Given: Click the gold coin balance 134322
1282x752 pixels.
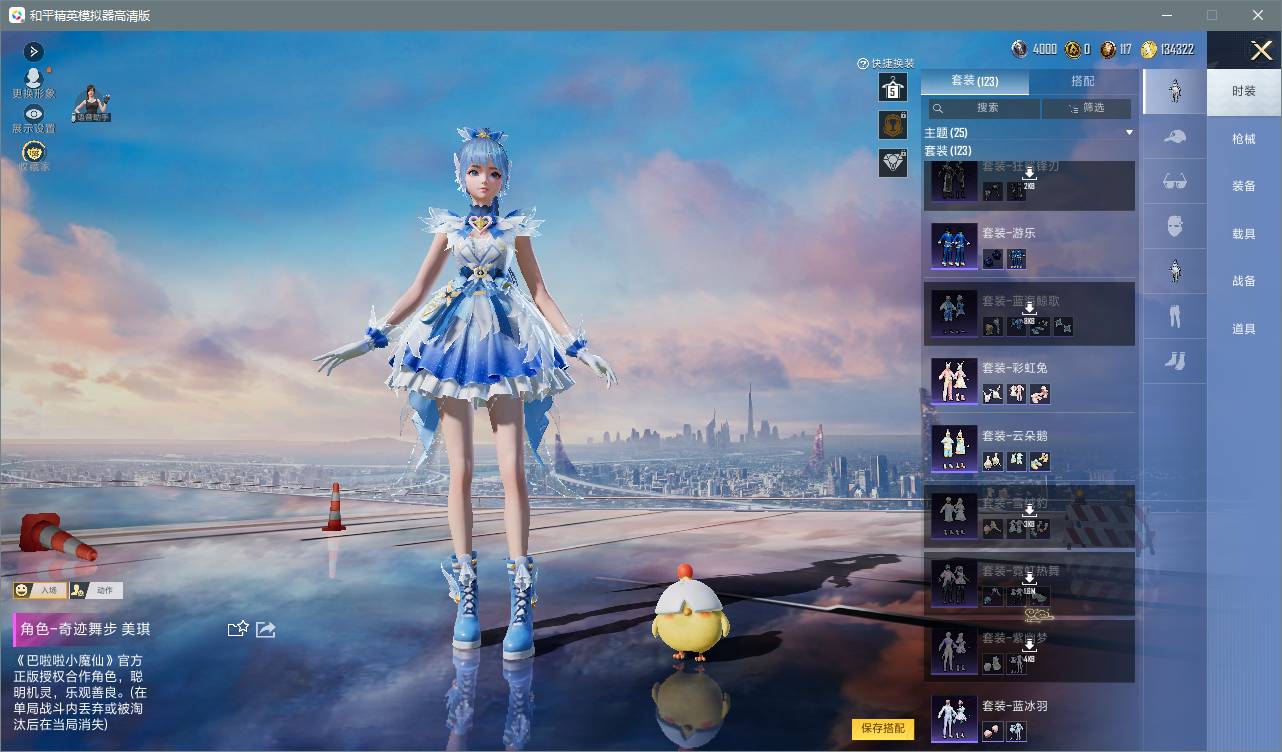Looking at the screenshot, I should pyautogui.click(x=1167, y=49).
